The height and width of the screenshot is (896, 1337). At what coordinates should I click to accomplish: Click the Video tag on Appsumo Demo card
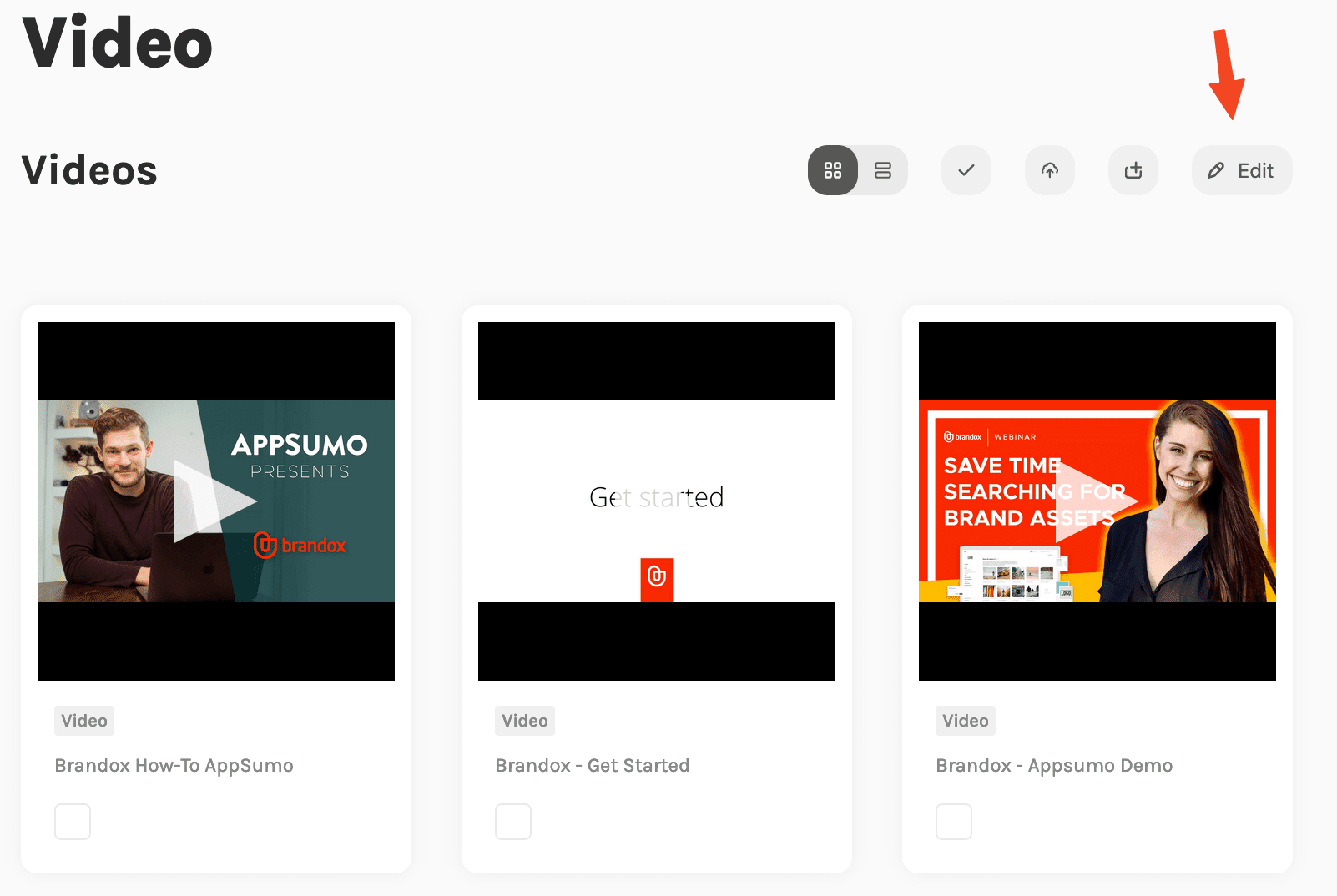966,721
